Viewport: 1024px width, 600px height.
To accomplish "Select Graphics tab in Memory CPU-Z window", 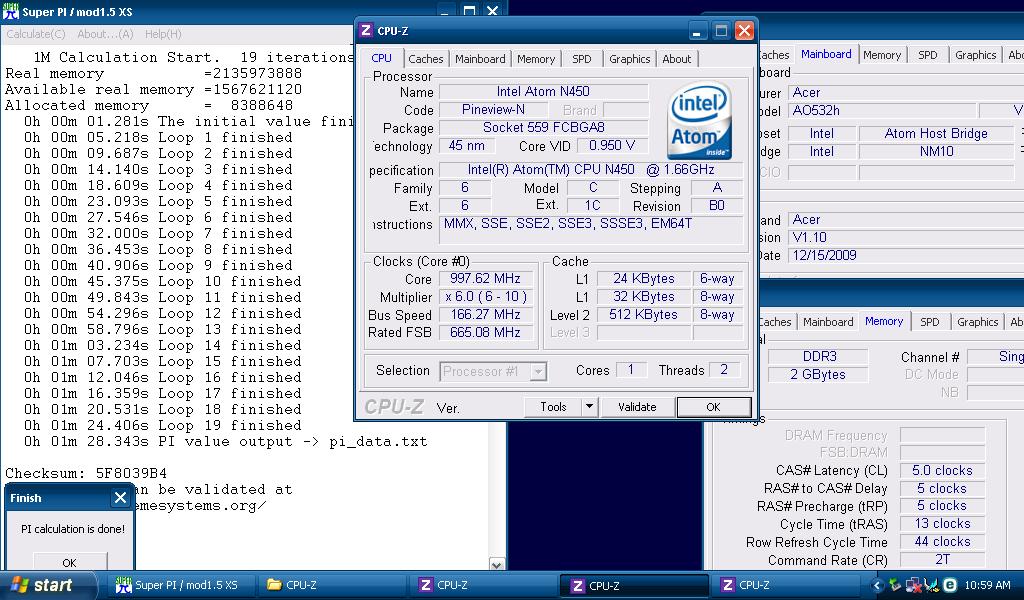I will click(x=978, y=322).
